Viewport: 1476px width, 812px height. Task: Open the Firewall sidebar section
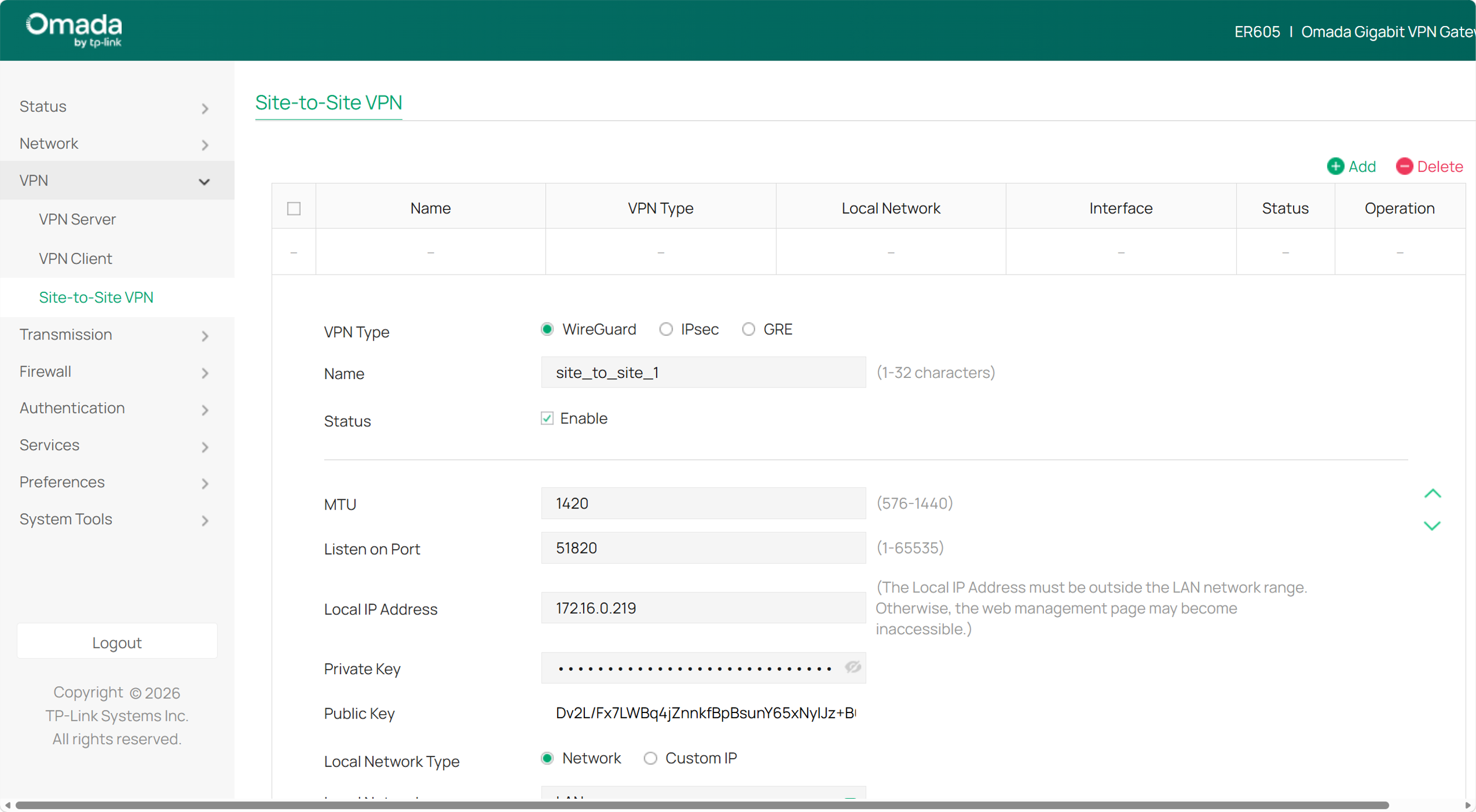pyautogui.click(x=117, y=372)
